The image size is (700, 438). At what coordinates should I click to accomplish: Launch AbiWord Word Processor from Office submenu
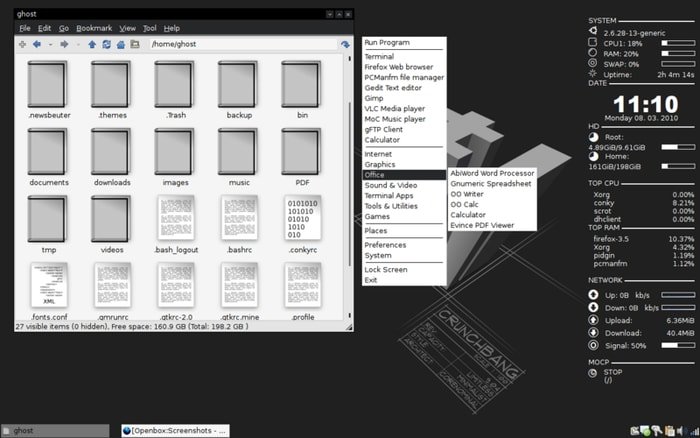(x=492, y=173)
